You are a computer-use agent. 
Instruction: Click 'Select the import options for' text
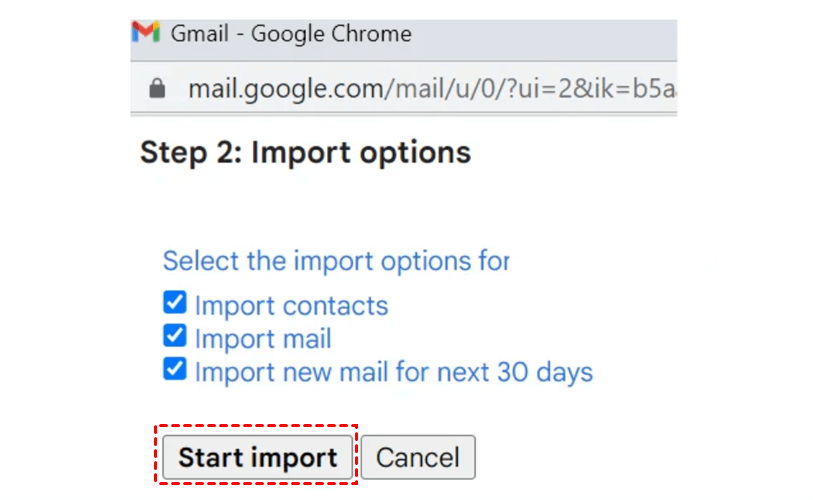336,261
